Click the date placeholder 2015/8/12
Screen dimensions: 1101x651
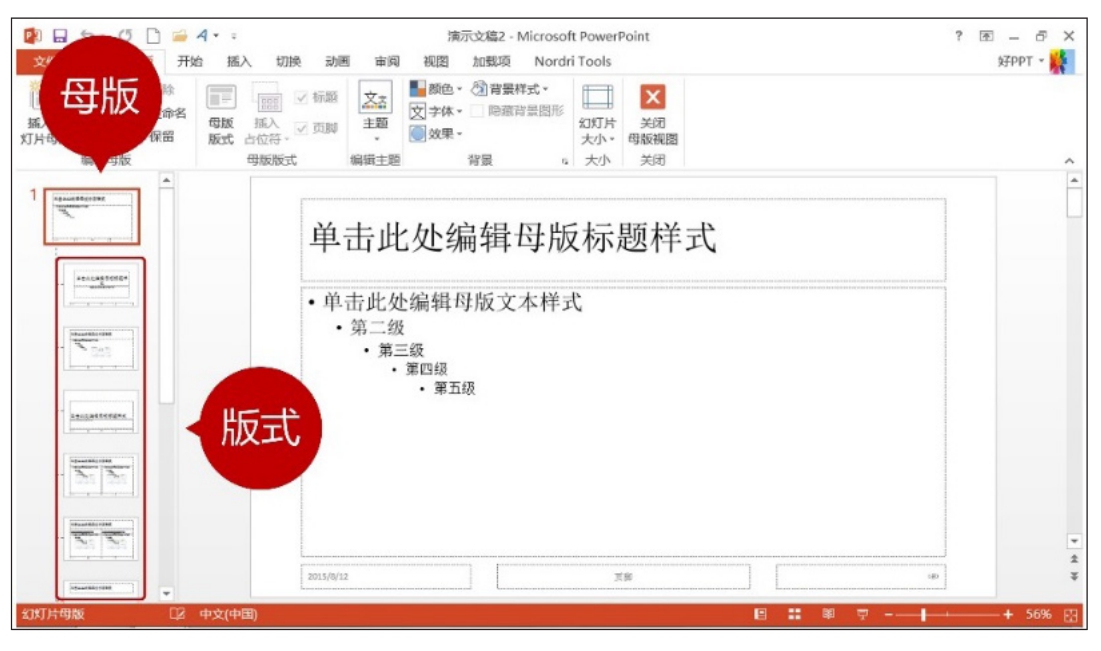[x=386, y=577]
